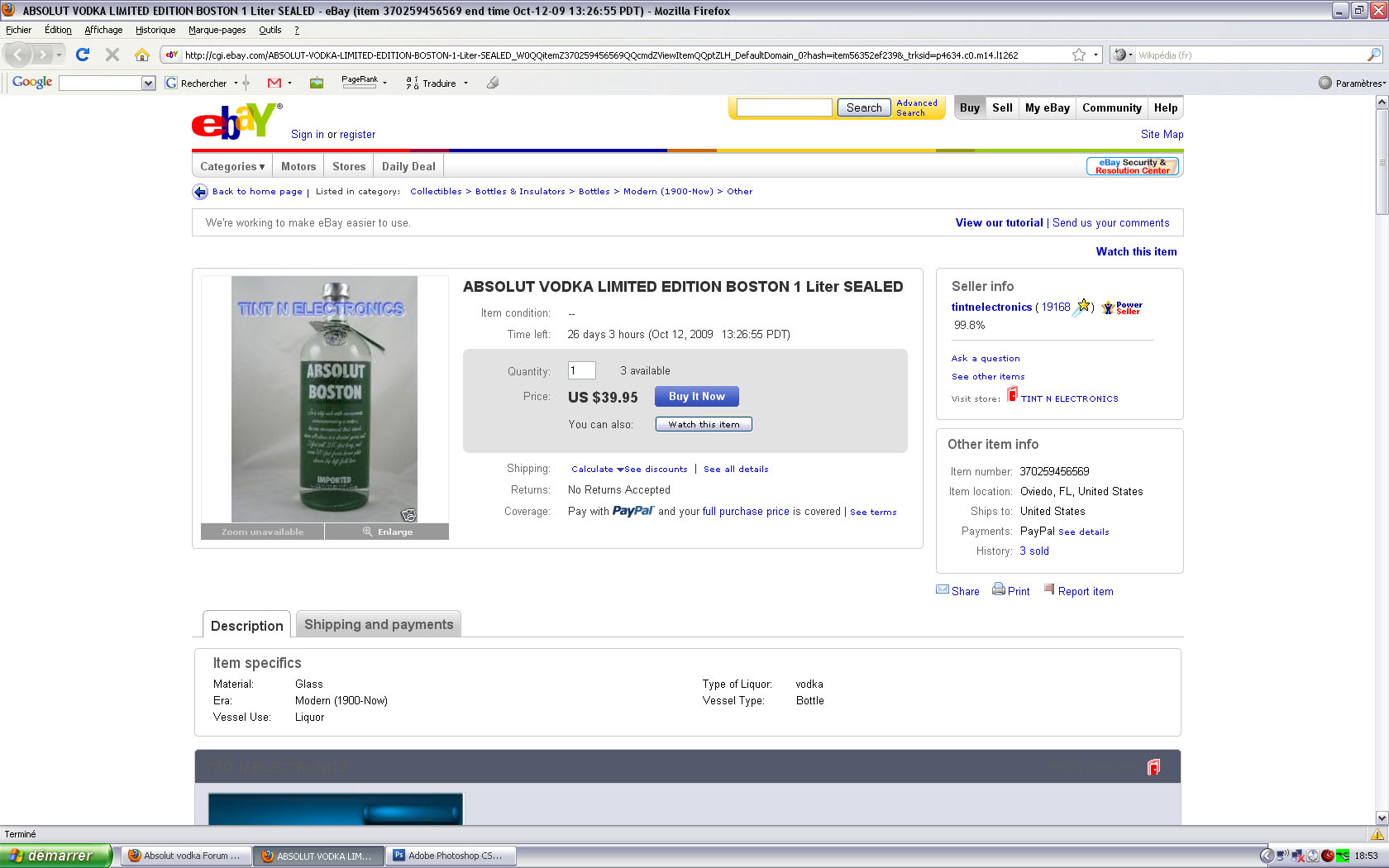Image resolution: width=1389 pixels, height=868 pixels.
Task: Click the Buy It Now button
Action: coord(697,396)
